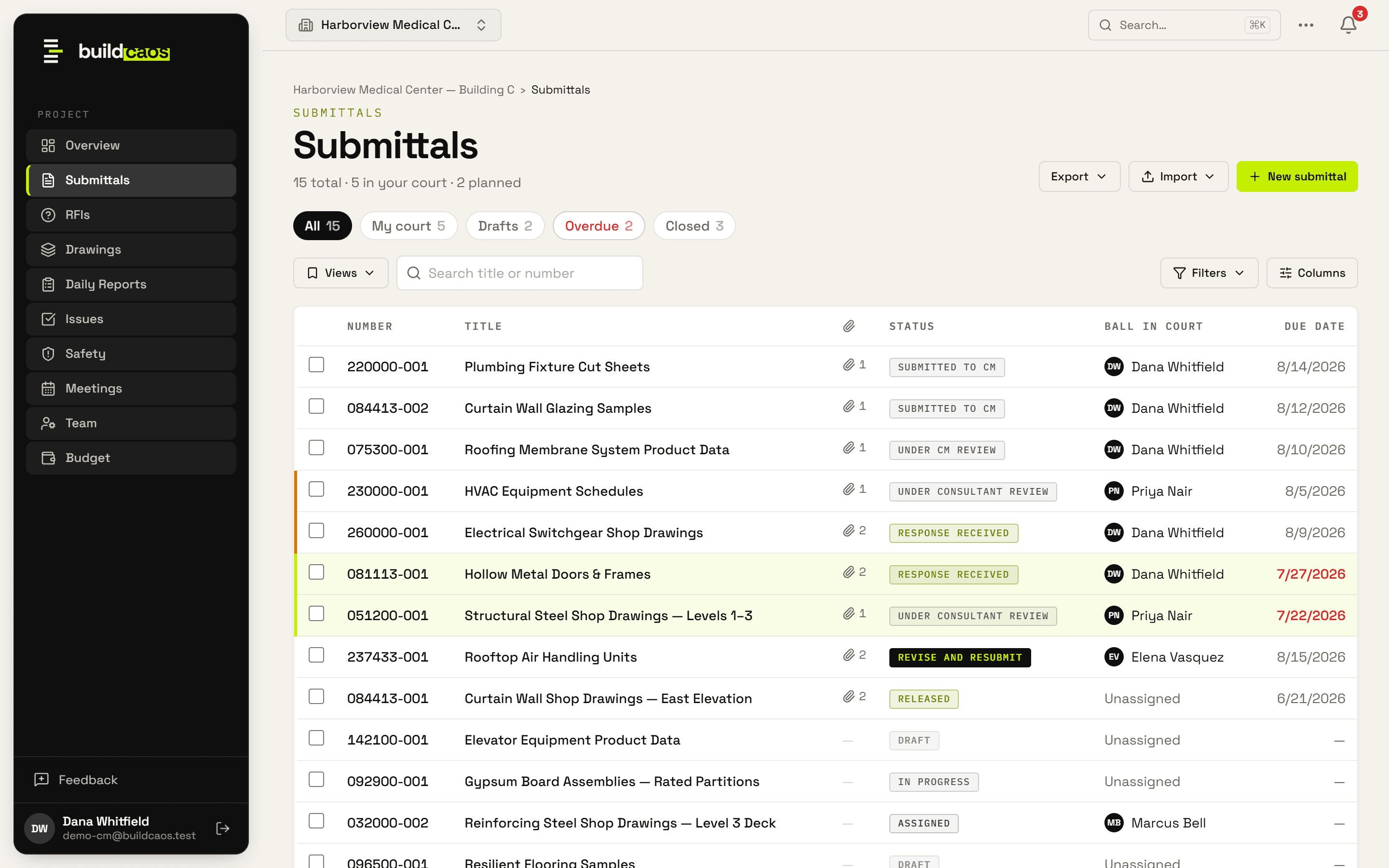Click the Overview grid icon in sidebar

click(x=48, y=146)
